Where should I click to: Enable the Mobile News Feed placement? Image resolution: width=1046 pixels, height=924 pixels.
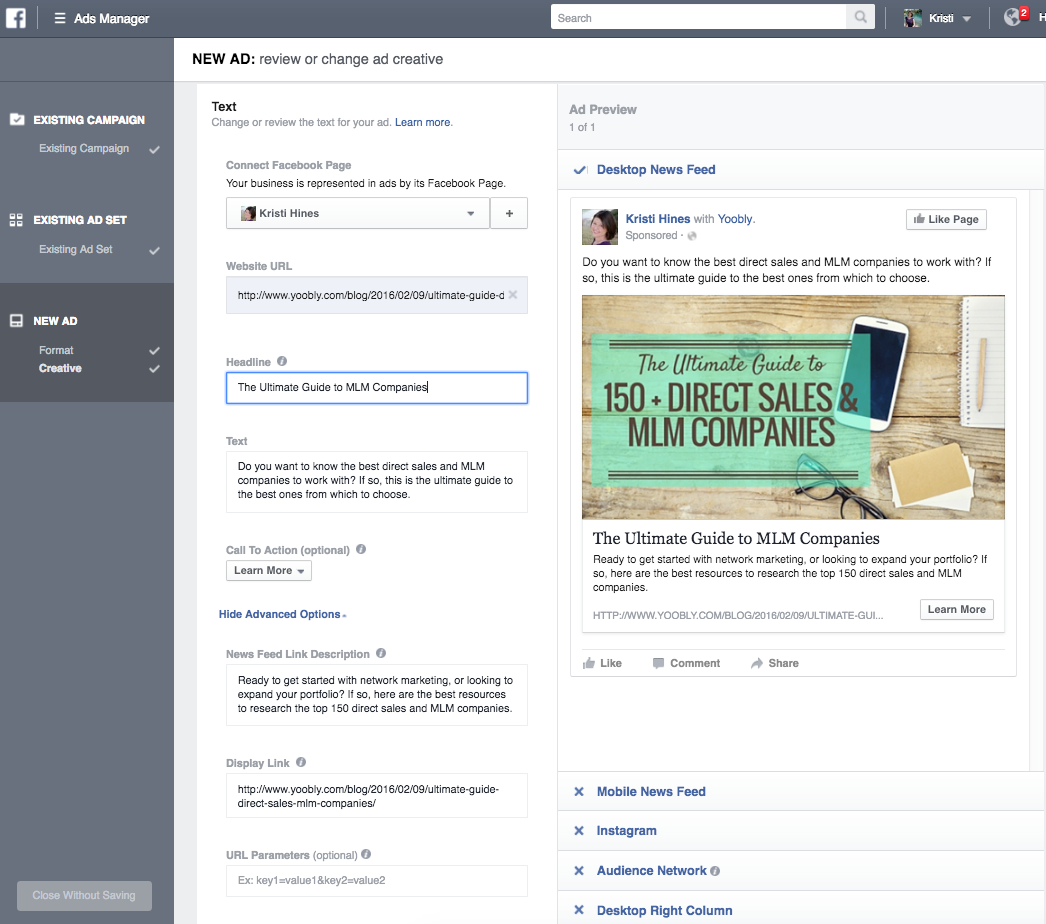pyautogui.click(x=579, y=791)
